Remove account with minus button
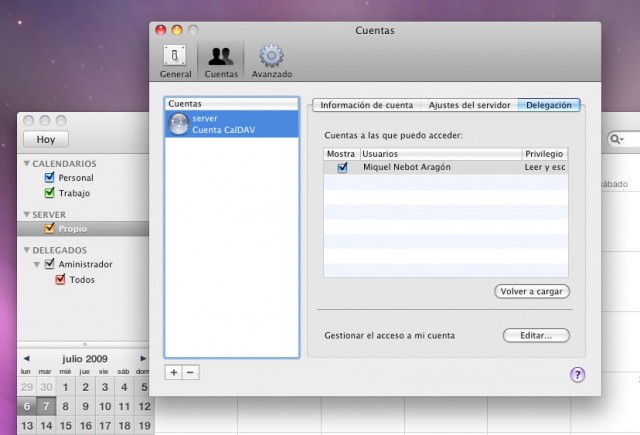640x435 pixels. coord(191,372)
